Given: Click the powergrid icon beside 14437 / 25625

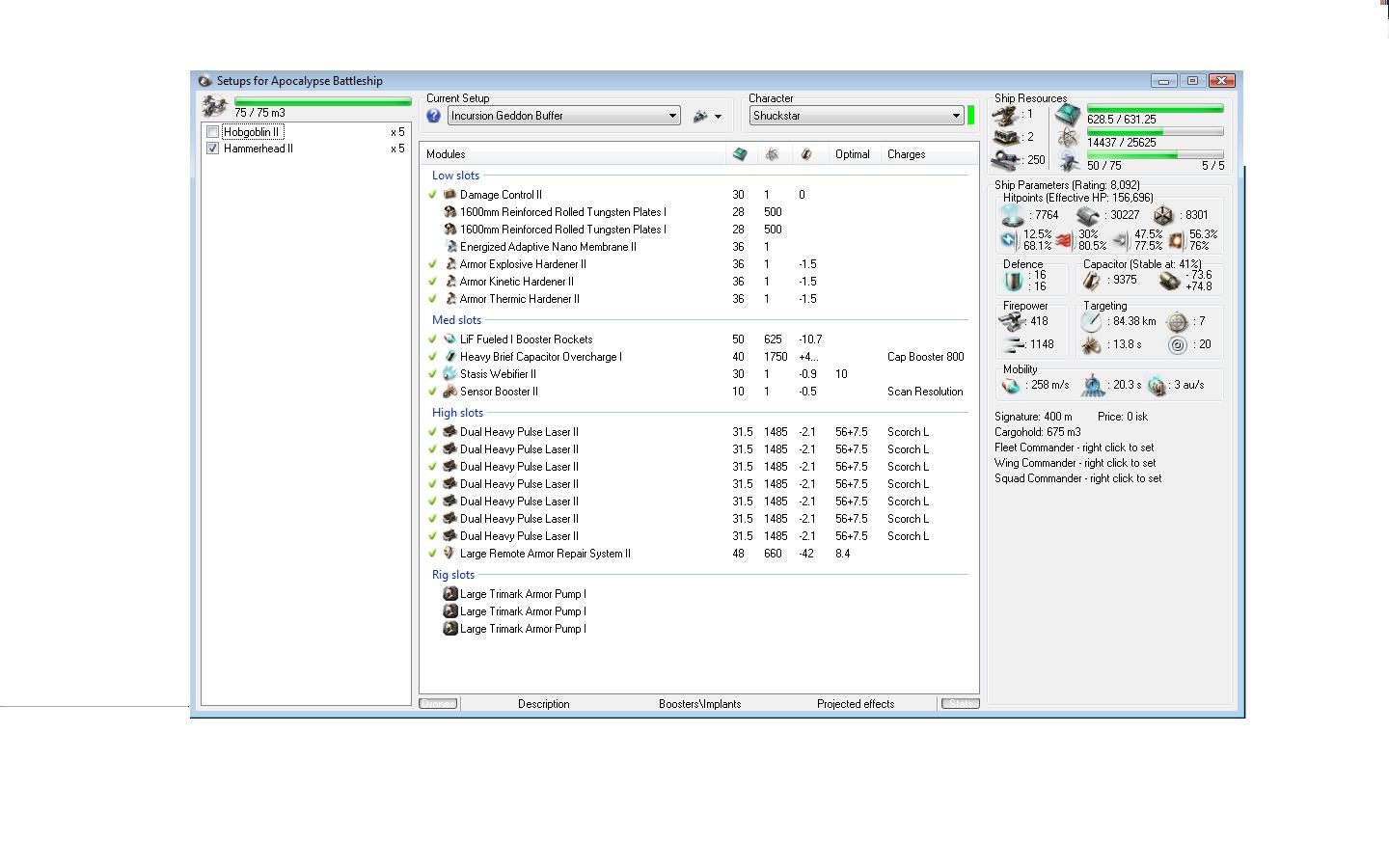Looking at the screenshot, I should click(x=1068, y=138).
